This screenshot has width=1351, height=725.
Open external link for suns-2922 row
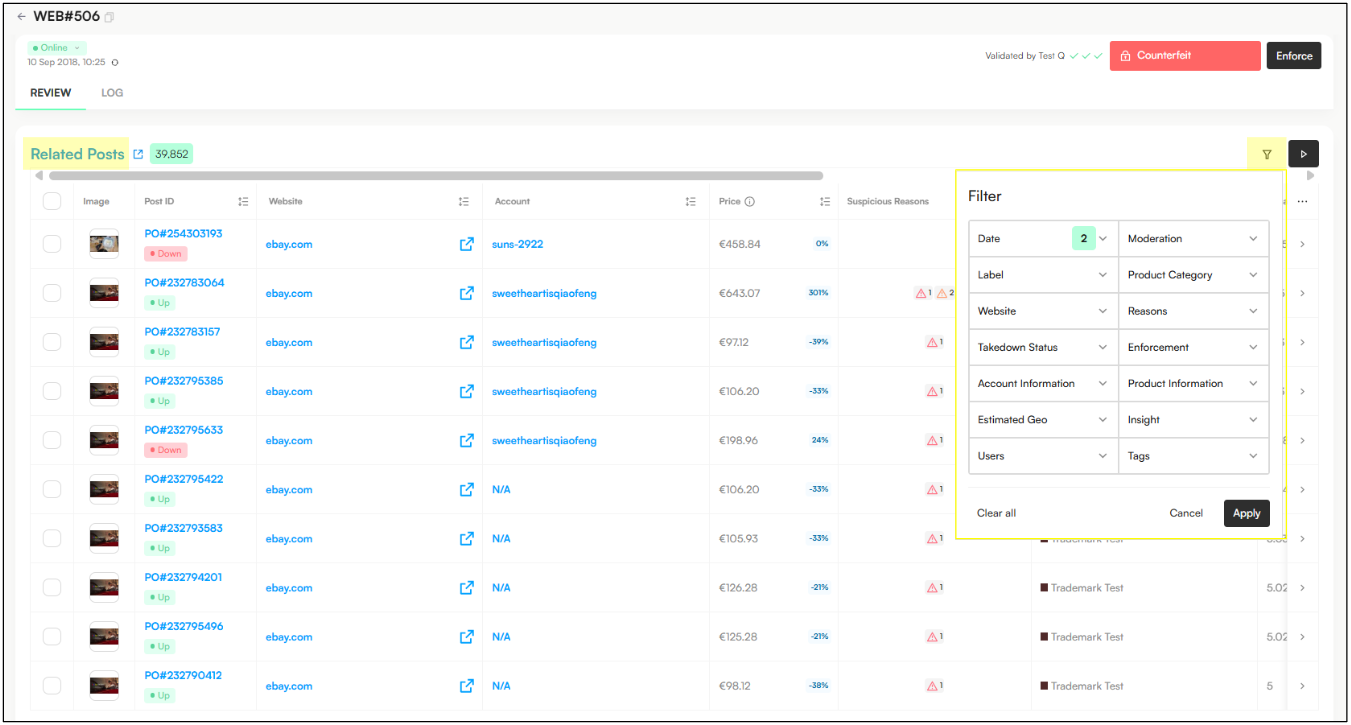click(466, 244)
